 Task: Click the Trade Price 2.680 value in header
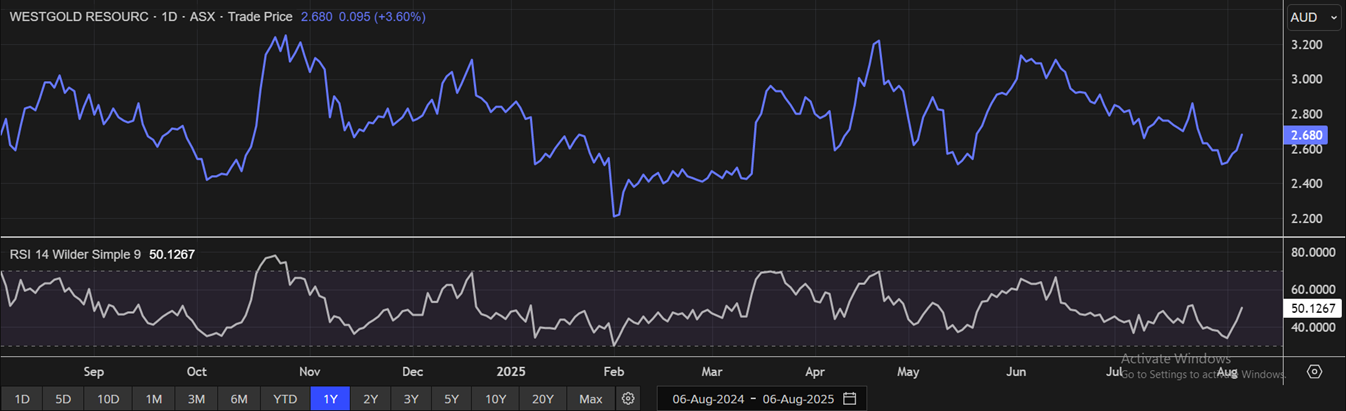click(318, 17)
